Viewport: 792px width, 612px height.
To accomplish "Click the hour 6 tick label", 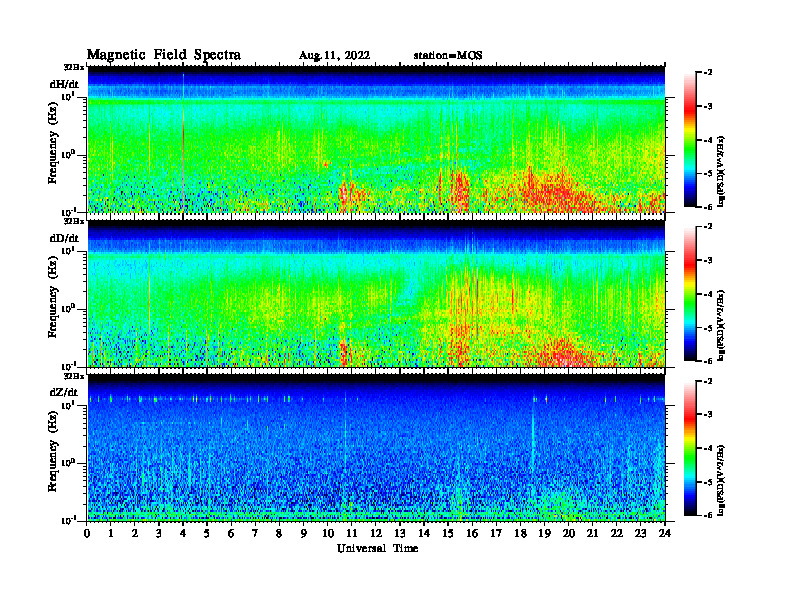I will (231, 534).
